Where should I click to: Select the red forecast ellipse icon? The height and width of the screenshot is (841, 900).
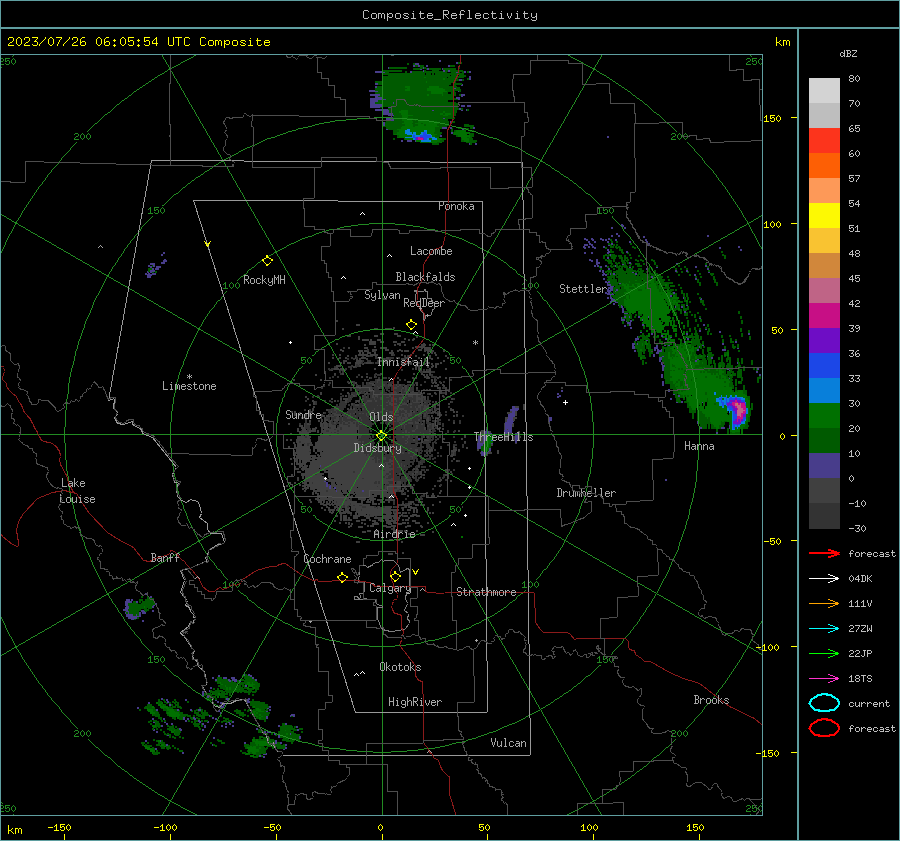pos(824,728)
